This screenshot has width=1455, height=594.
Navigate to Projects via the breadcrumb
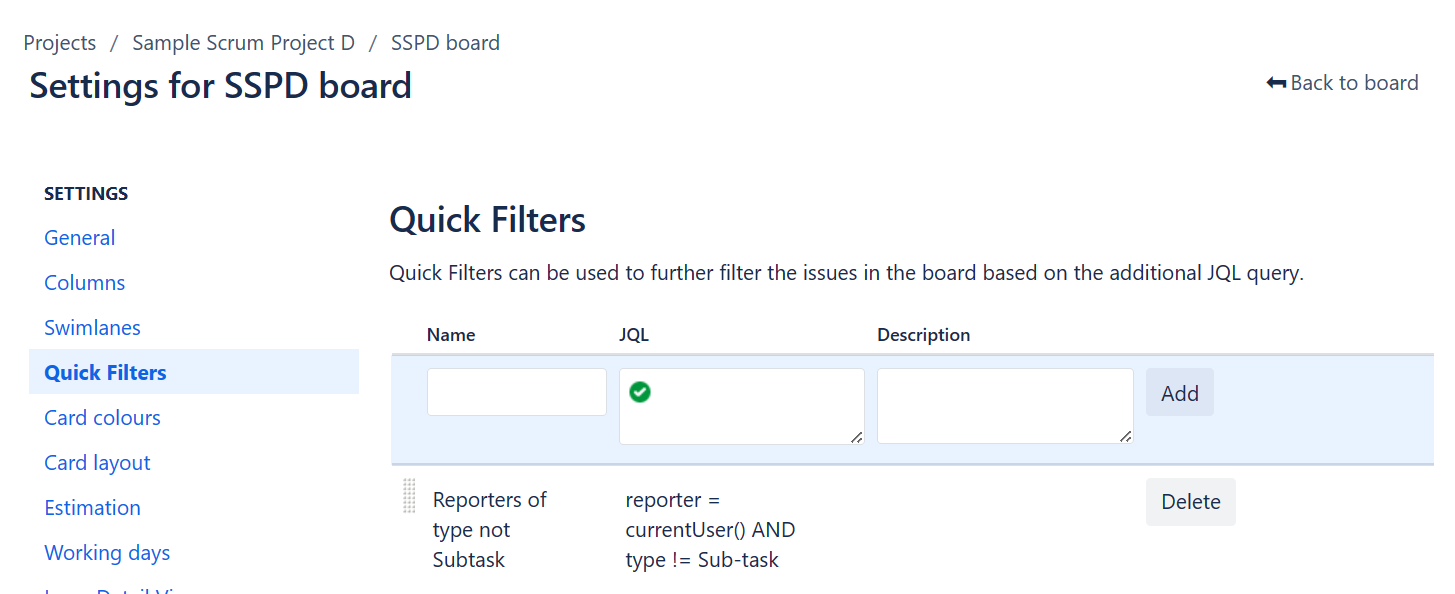coord(59,42)
